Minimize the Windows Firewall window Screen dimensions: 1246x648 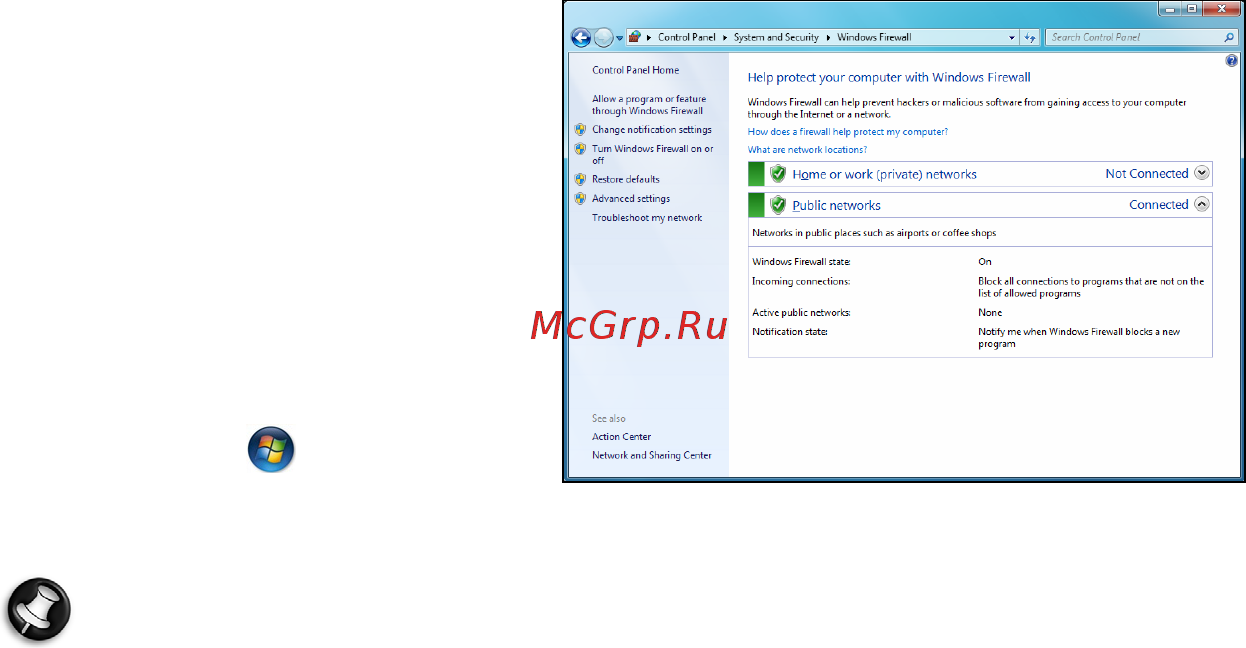point(1172,7)
